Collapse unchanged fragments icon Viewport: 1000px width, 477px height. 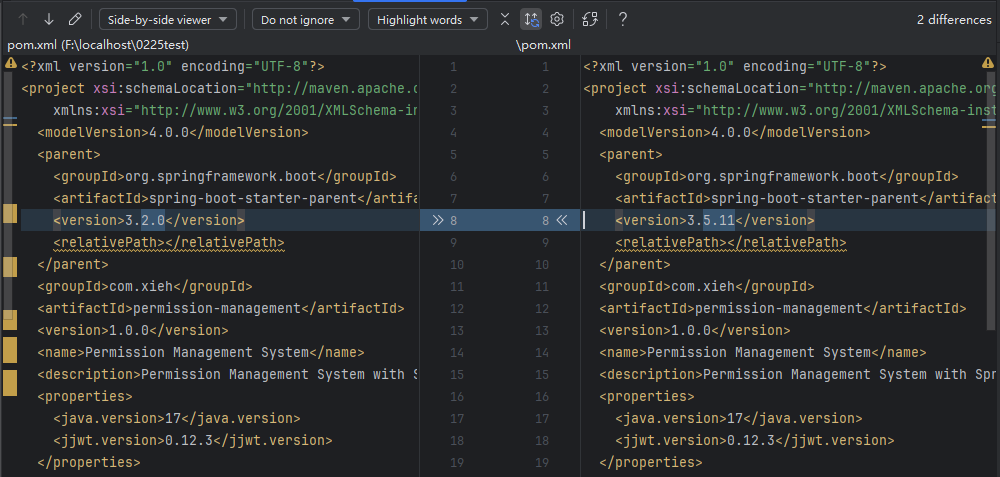(505, 19)
